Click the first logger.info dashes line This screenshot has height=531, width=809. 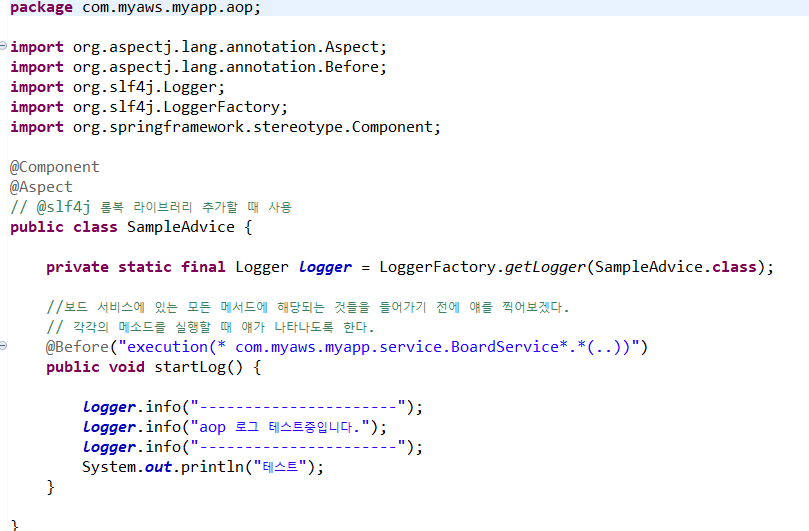[x=253, y=407]
